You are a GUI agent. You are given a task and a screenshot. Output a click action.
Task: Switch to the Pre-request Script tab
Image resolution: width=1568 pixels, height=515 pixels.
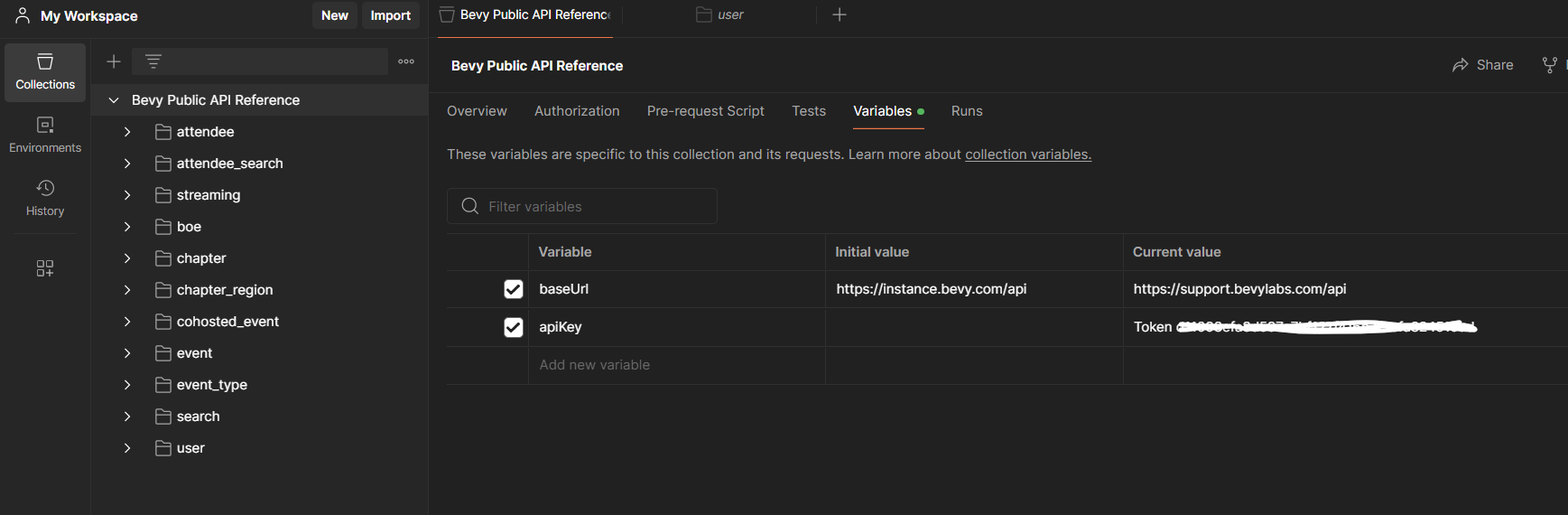click(x=705, y=111)
